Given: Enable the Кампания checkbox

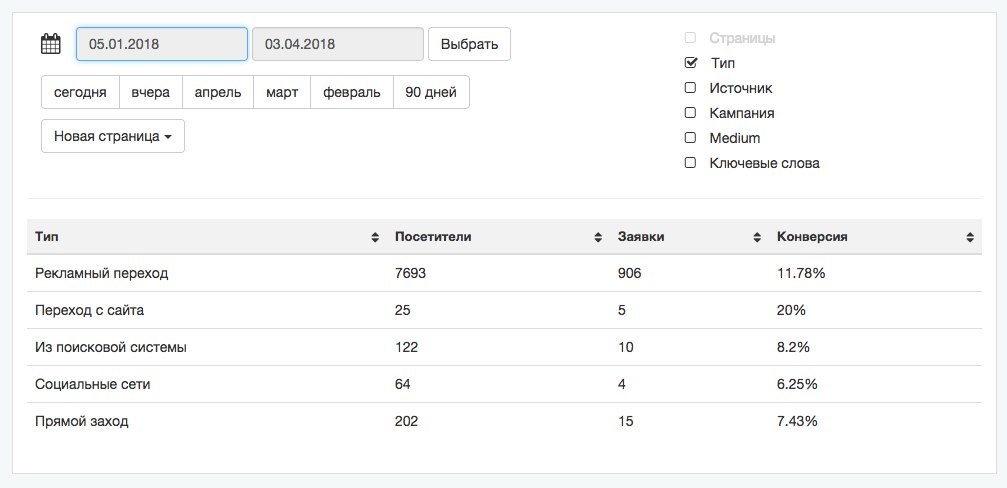Looking at the screenshot, I should [690, 113].
